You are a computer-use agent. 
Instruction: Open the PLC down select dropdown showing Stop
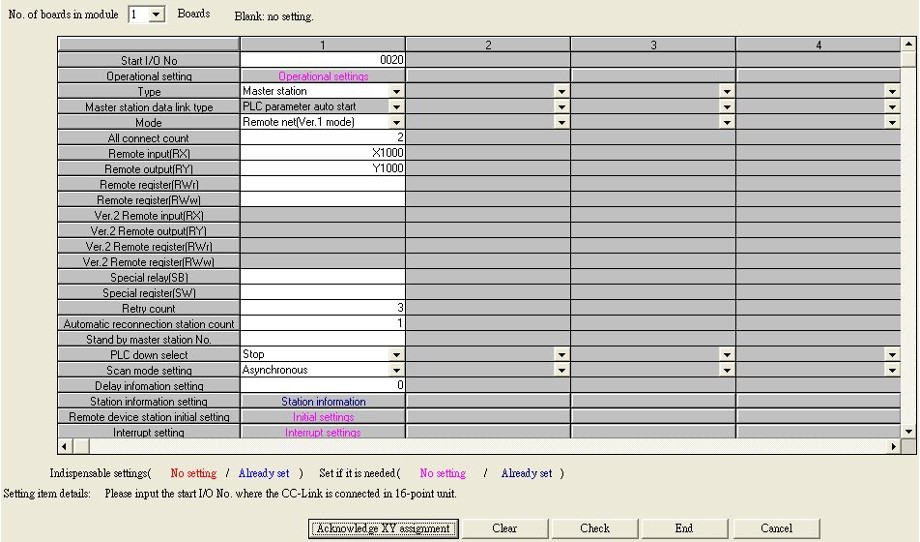[x=397, y=355]
